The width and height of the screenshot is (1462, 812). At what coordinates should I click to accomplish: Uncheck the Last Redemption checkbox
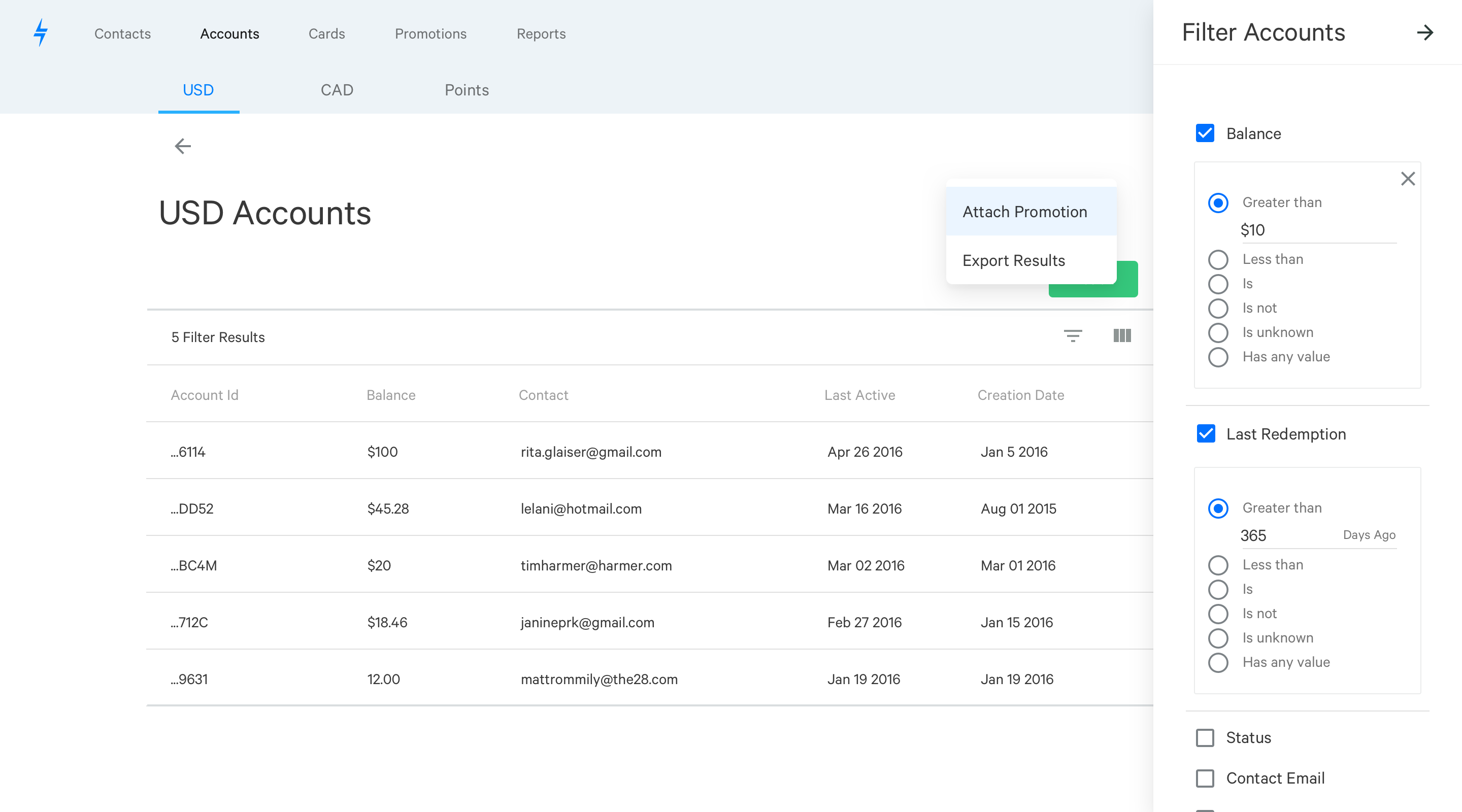pyautogui.click(x=1205, y=434)
